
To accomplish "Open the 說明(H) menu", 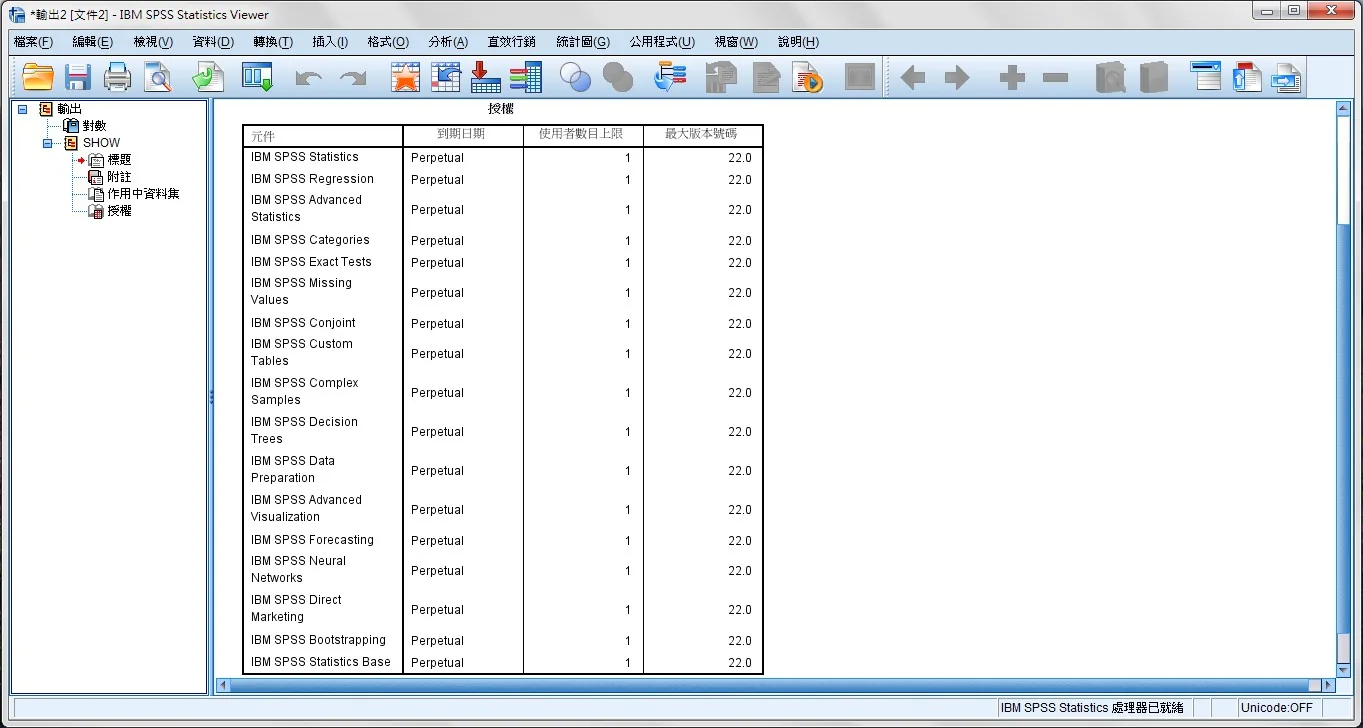I will tap(798, 42).
